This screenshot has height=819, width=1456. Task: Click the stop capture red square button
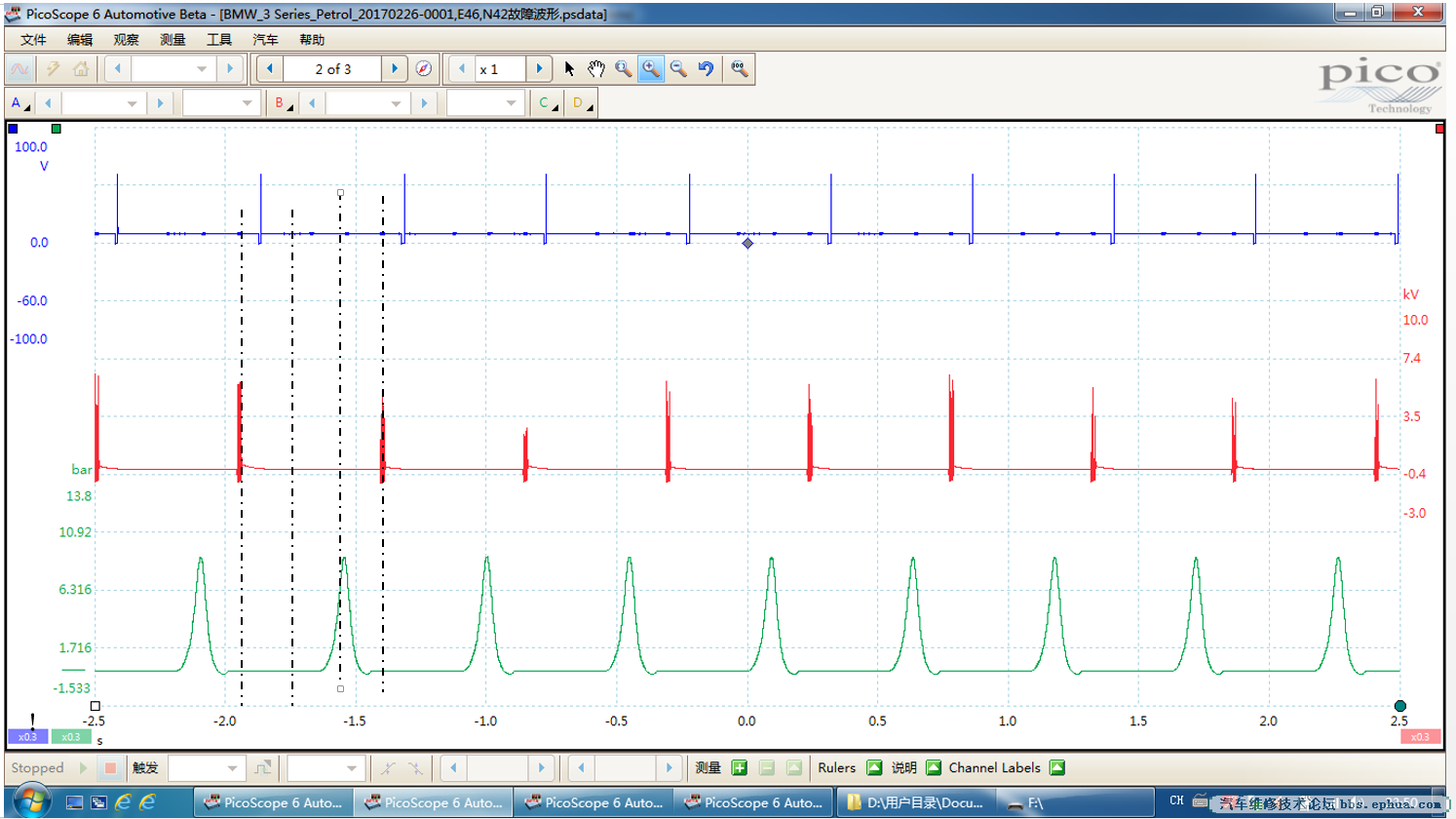tap(110, 768)
